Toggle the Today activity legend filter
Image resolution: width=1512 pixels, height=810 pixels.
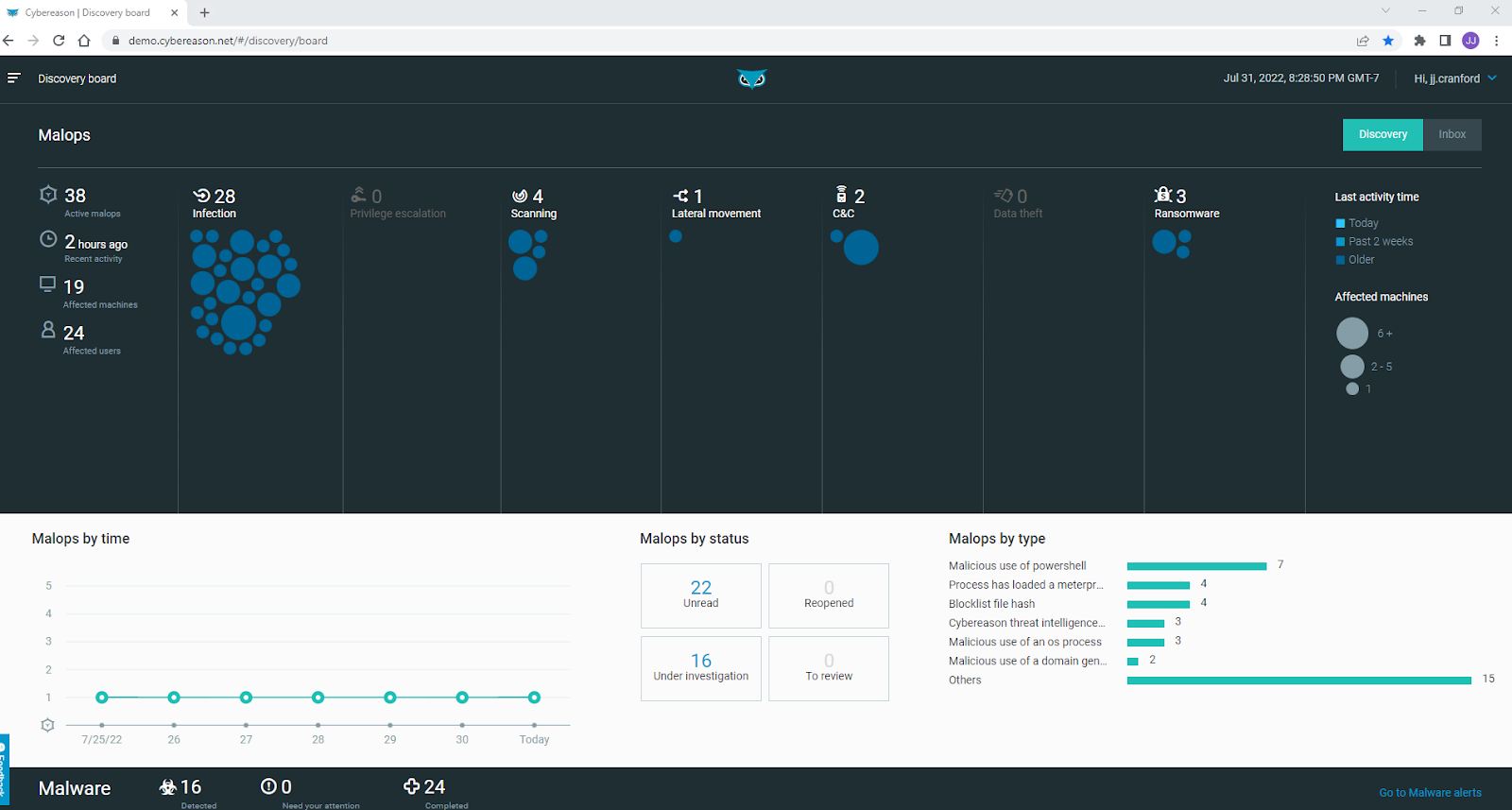pyautogui.click(x=1340, y=223)
